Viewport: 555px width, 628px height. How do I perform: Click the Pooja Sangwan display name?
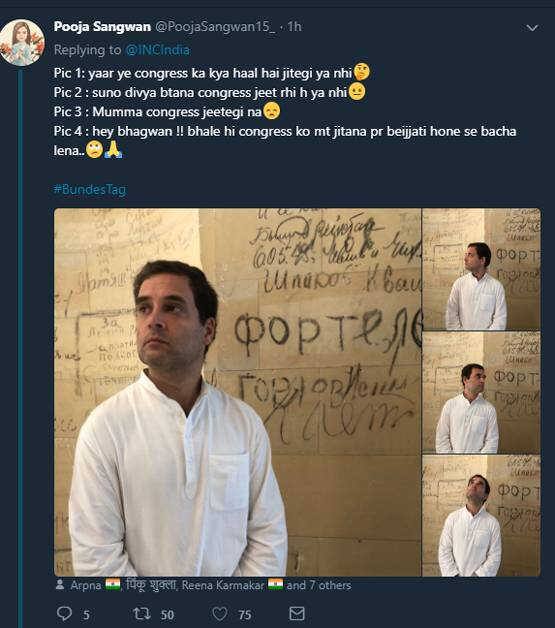[x=102, y=26]
